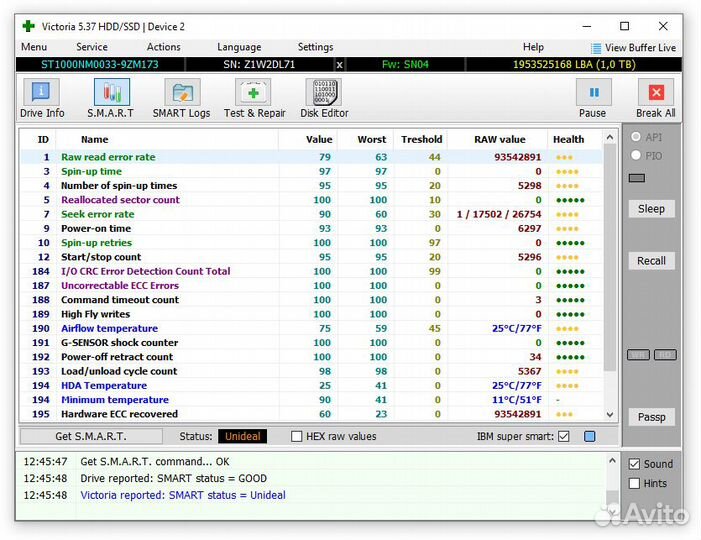Viewport: 701px width, 540px height.
Task: Open the Language menu
Action: coord(239,47)
